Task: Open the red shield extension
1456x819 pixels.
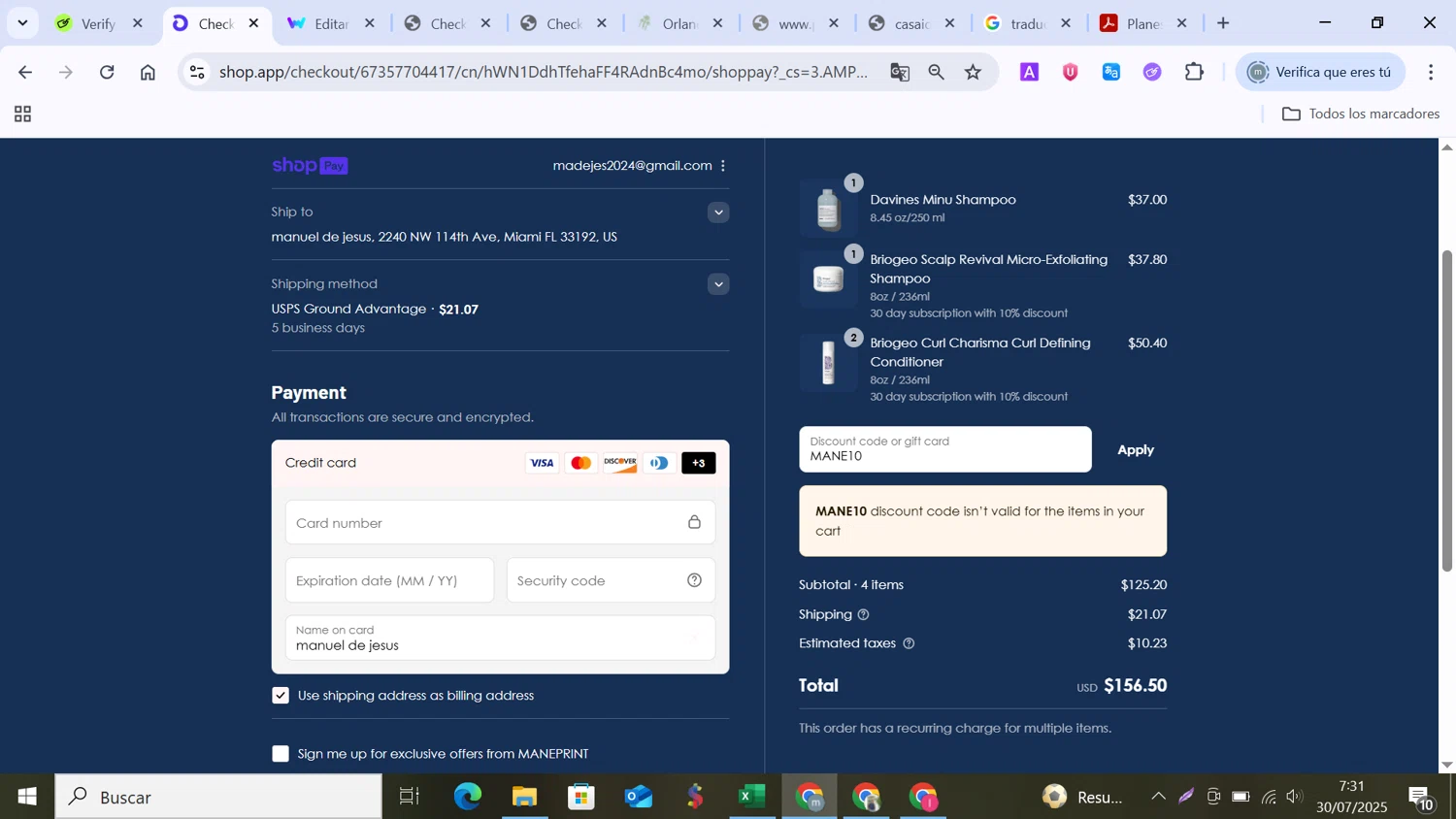Action: tap(1070, 72)
